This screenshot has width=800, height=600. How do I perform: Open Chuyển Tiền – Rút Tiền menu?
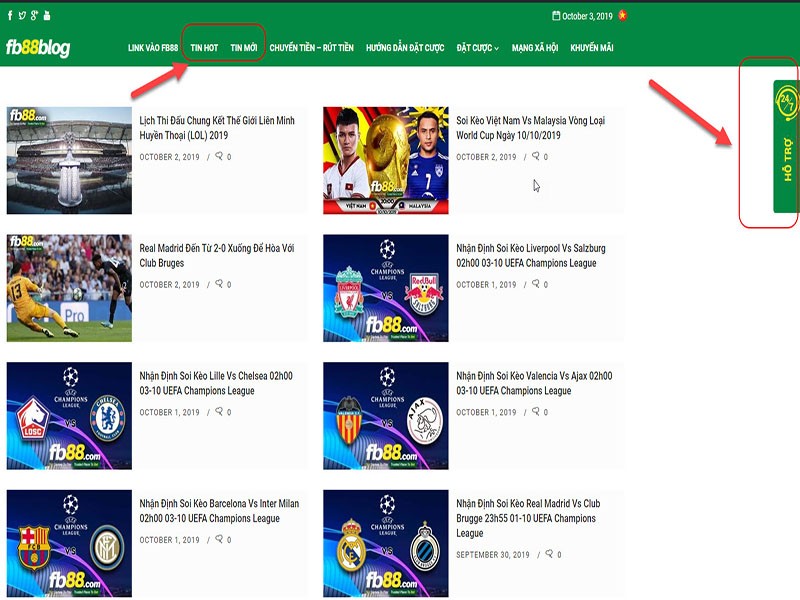[x=311, y=48]
